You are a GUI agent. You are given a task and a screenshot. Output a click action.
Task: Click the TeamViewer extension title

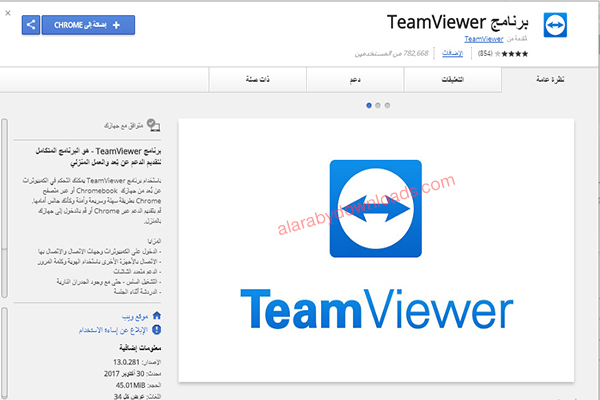(x=457, y=22)
